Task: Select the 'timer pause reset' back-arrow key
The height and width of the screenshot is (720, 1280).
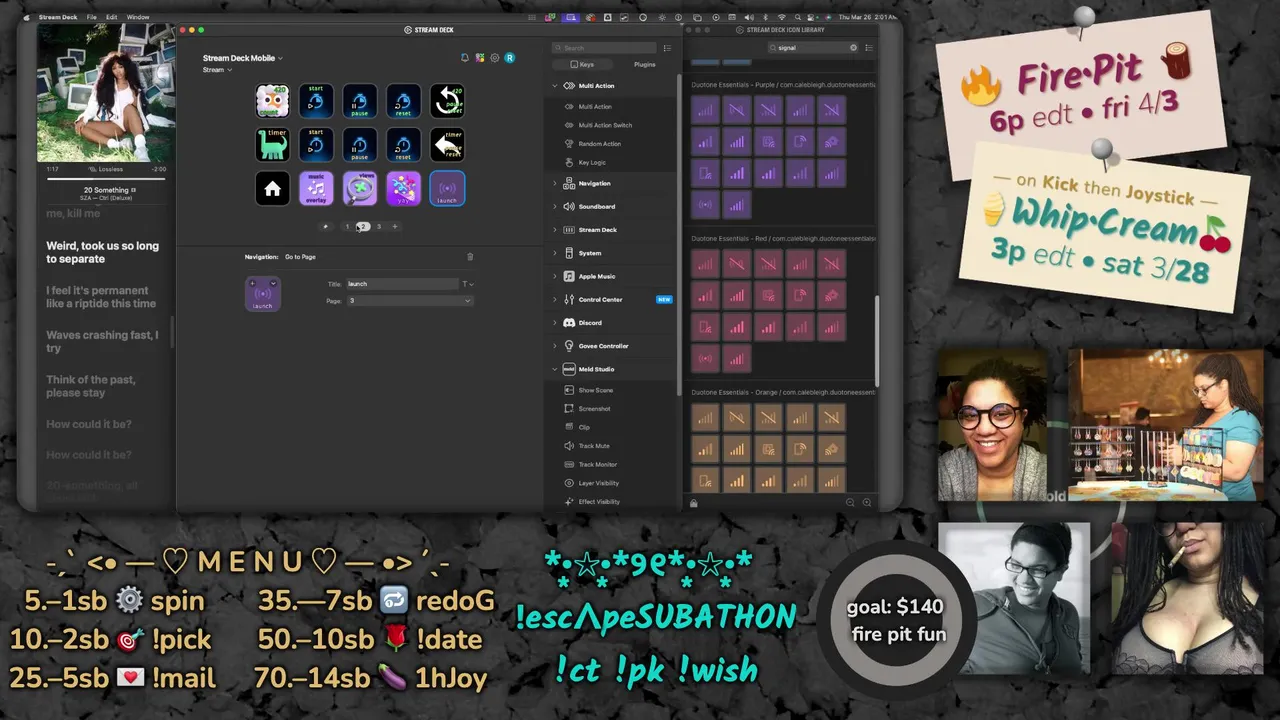Action: coord(447,145)
